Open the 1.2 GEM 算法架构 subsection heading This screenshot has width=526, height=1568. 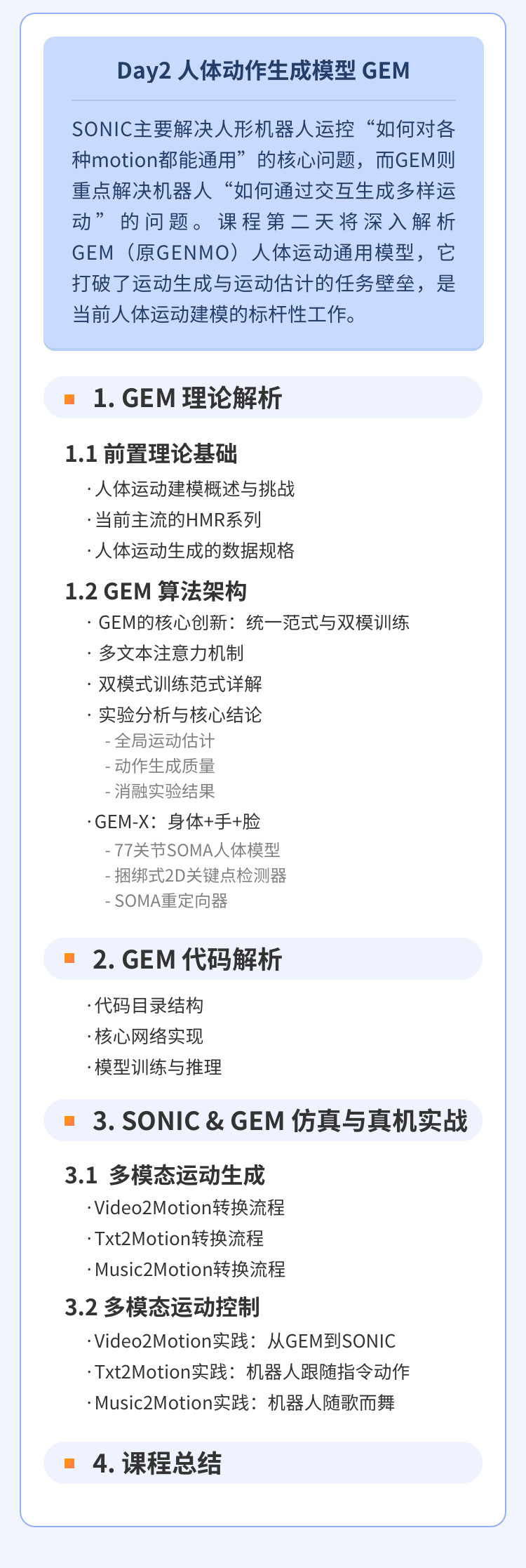(x=156, y=591)
